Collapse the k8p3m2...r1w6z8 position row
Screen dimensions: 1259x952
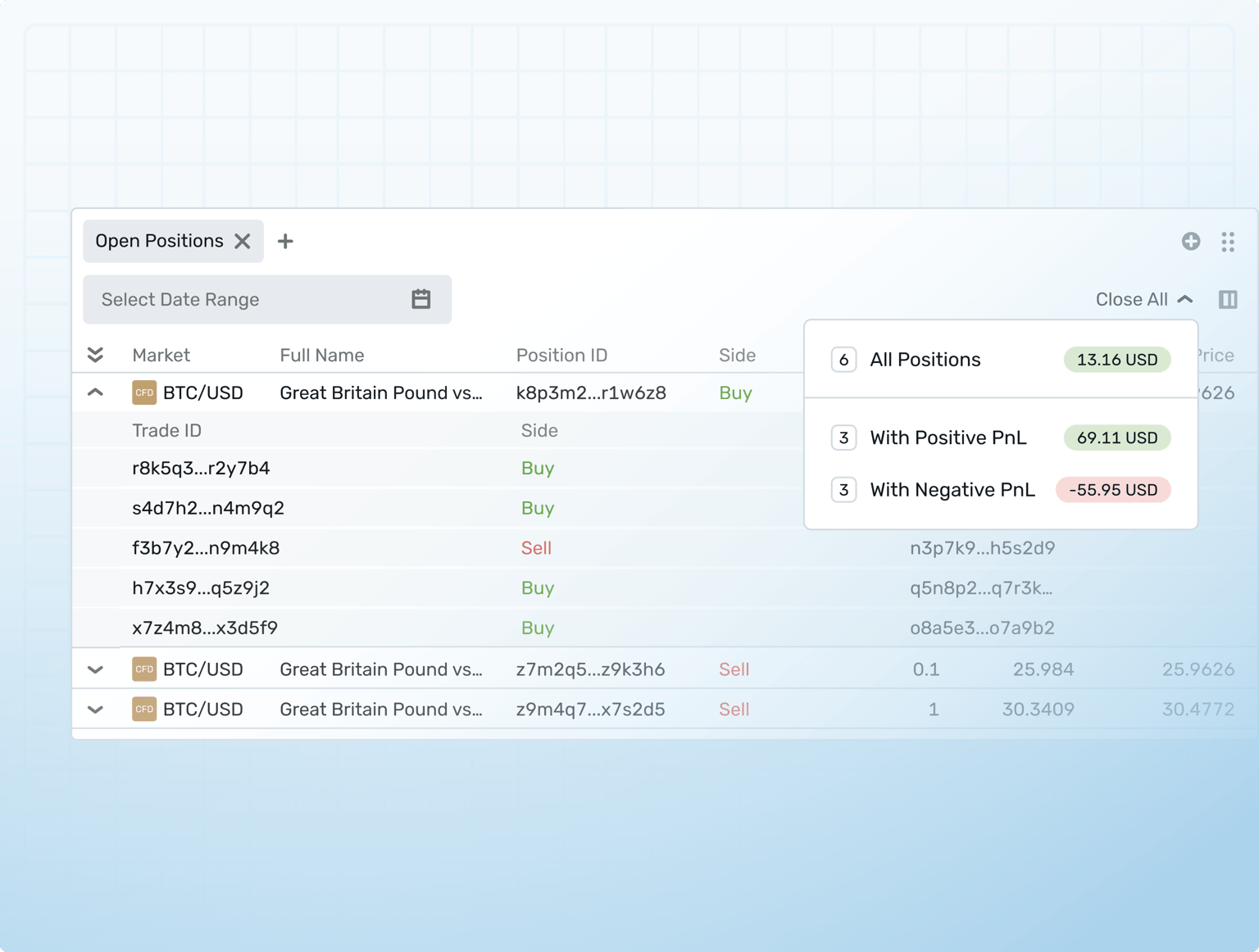click(x=95, y=392)
